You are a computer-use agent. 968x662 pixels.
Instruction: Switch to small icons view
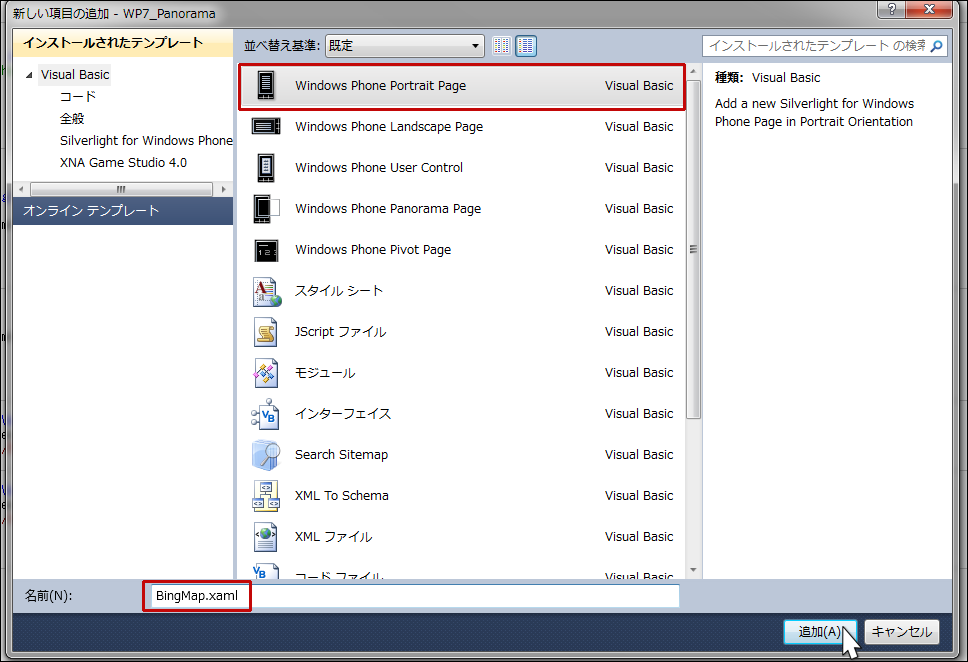click(x=501, y=46)
